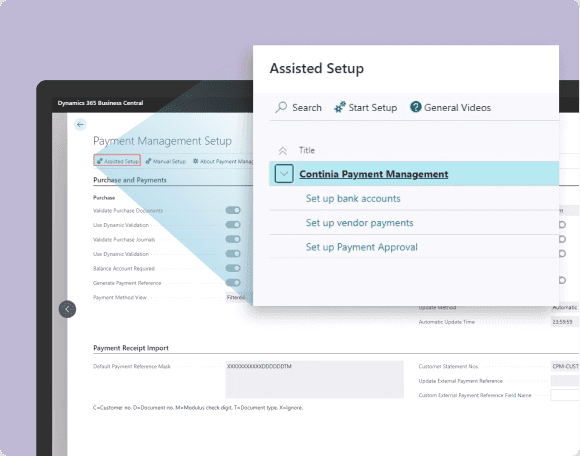Click Default Payment Reference Mask field
Image resolution: width=580 pixels, height=456 pixels.
[314, 379]
